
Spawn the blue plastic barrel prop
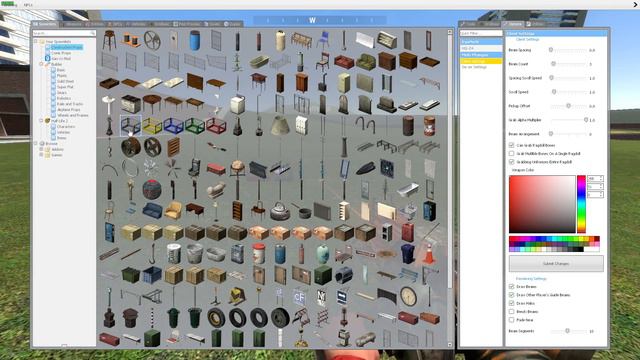pos(195,40)
